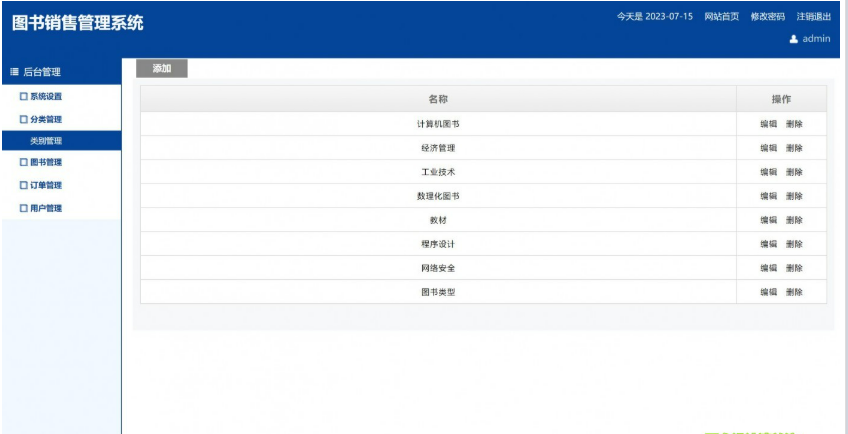Click the 操作 column header

[x=781, y=99]
